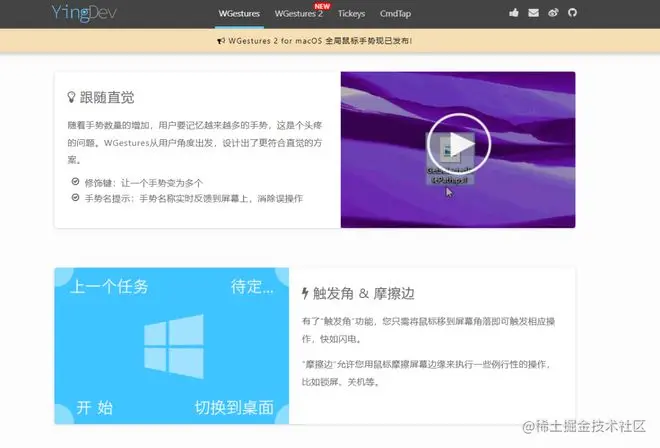Click the 开 始 corner label

95,408
